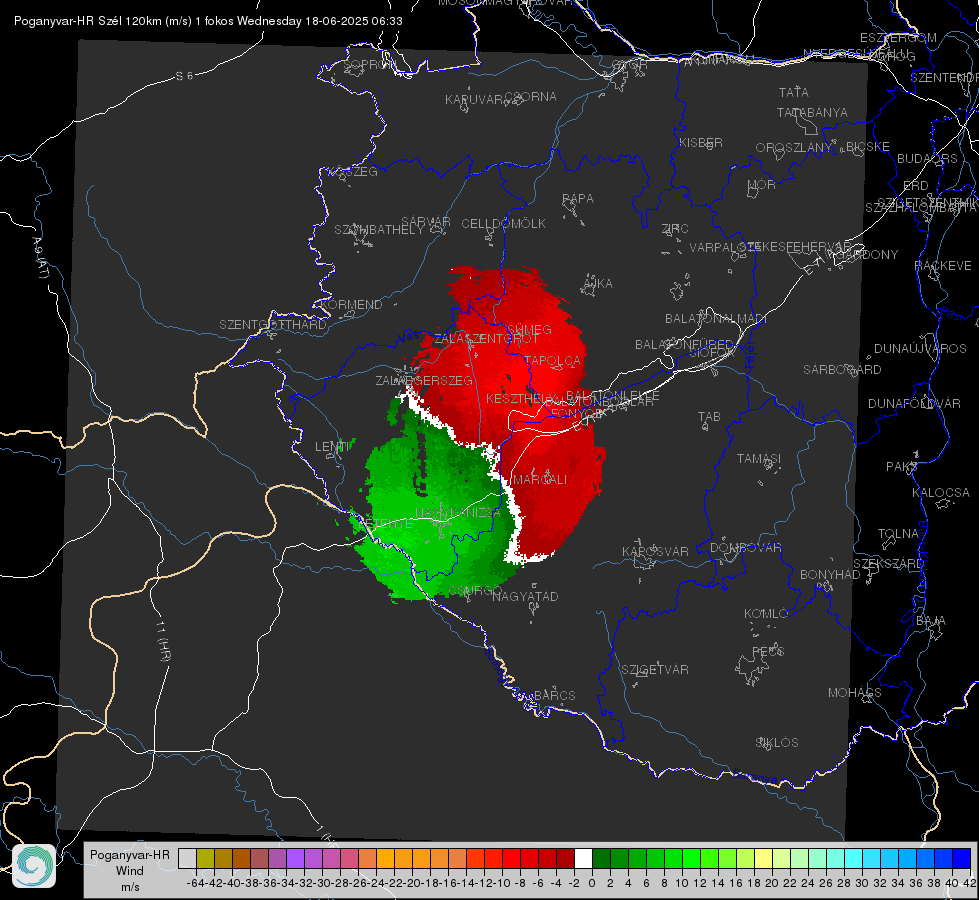
Task: Click the TATA city label
Action: click(794, 92)
